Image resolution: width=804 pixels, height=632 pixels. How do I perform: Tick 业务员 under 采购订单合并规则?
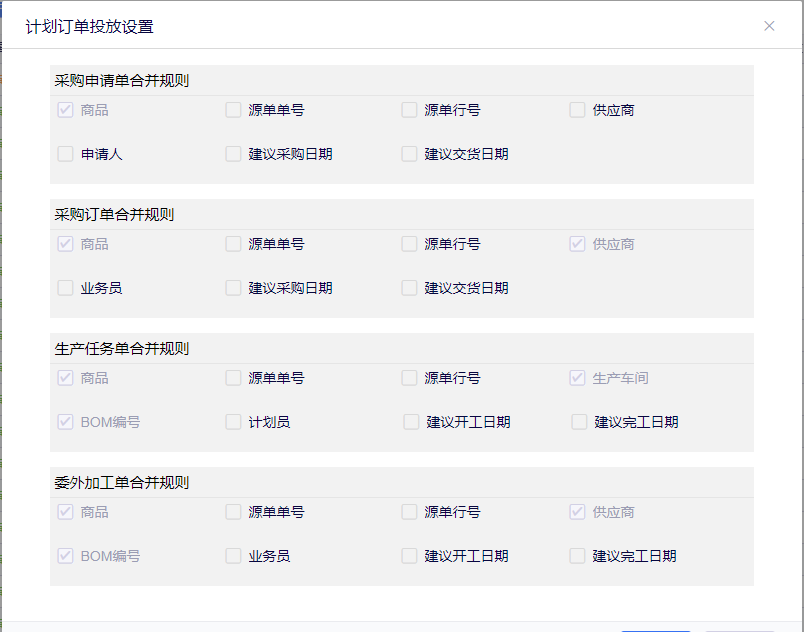(65, 288)
